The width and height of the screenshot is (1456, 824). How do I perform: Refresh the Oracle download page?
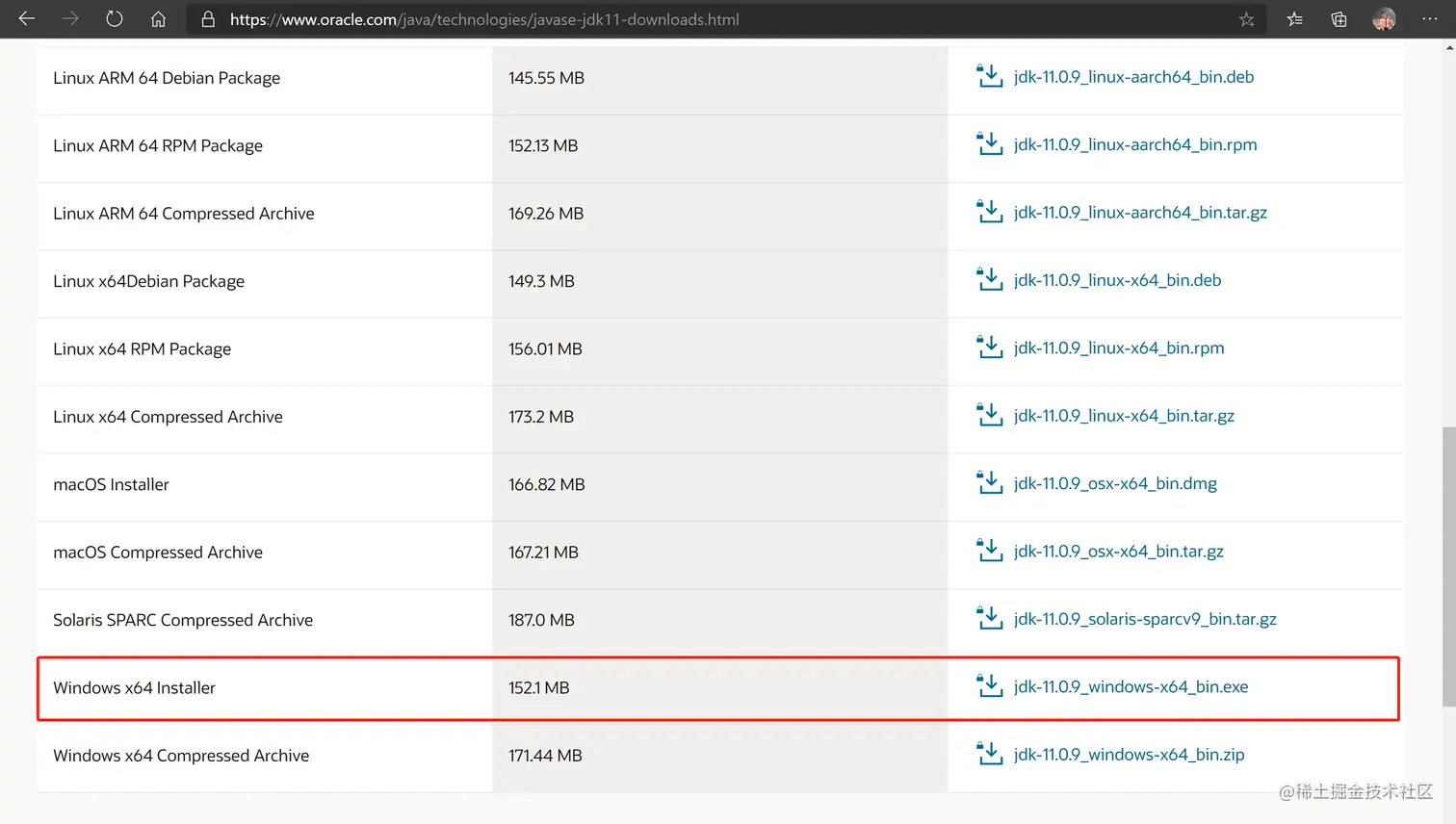tap(115, 19)
